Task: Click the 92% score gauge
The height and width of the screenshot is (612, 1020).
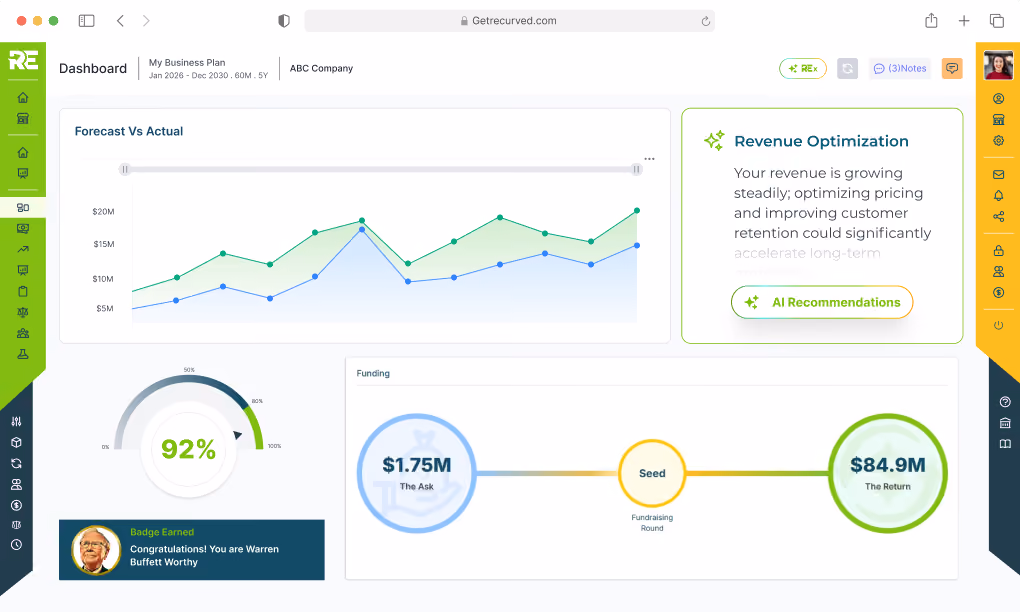Action: (189, 437)
